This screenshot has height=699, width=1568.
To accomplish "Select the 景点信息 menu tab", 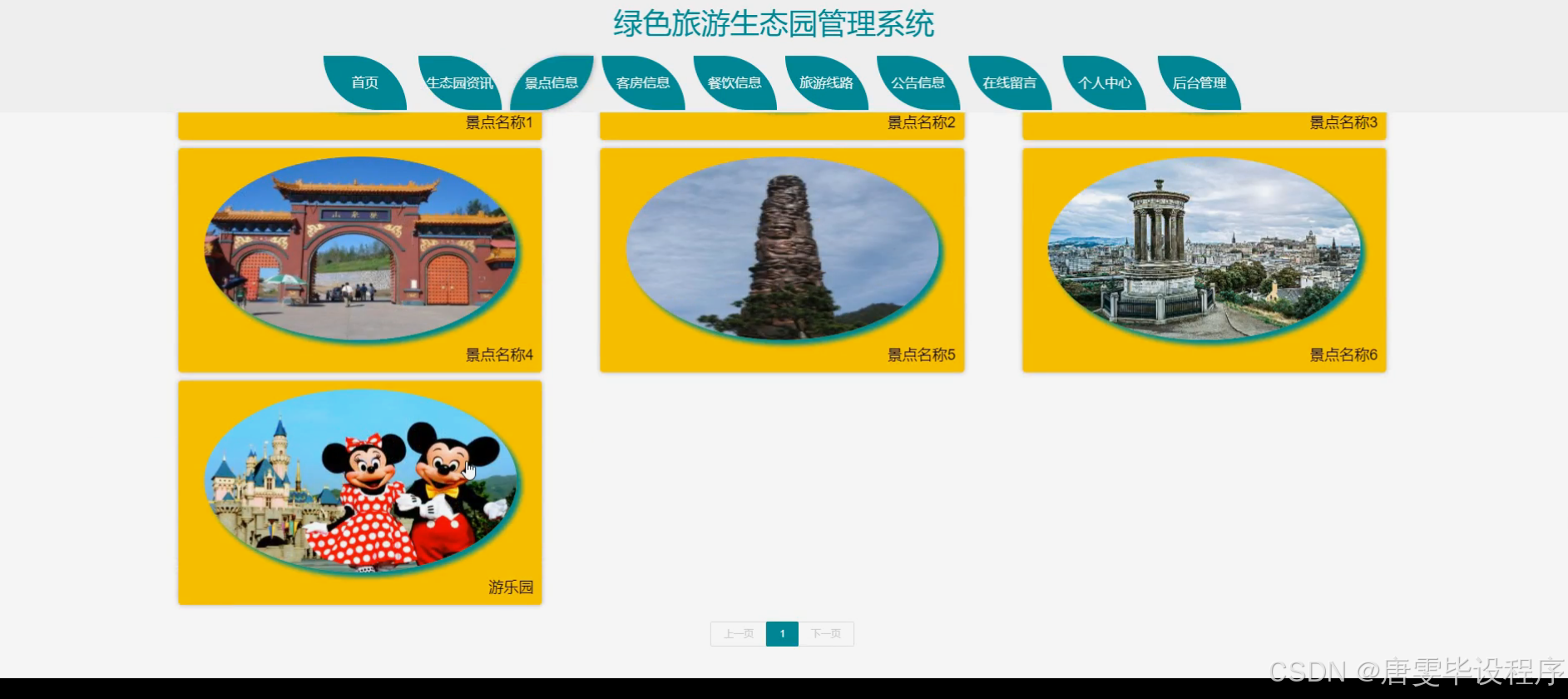I will point(552,82).
